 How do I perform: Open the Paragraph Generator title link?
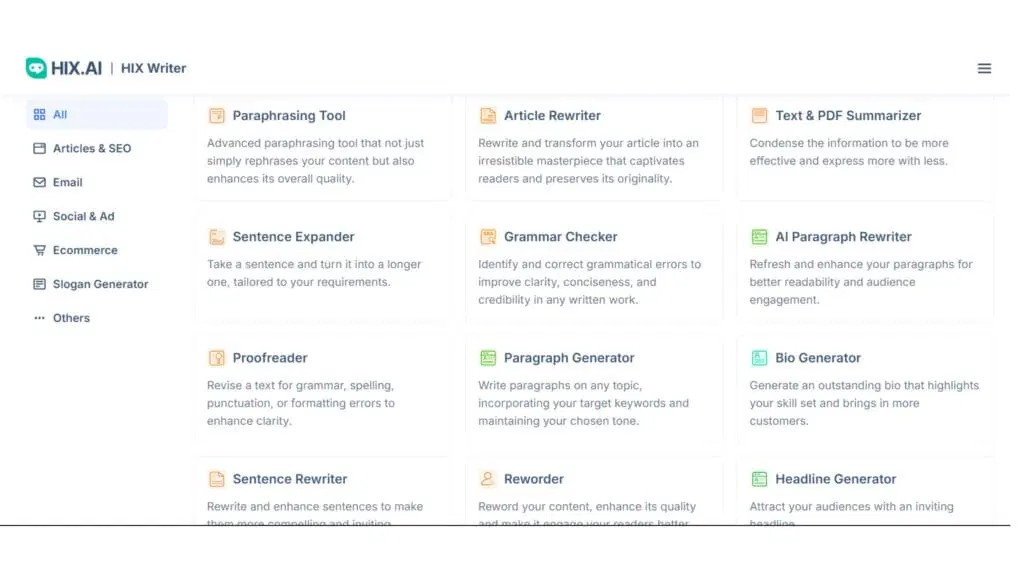tap(569, 358)
